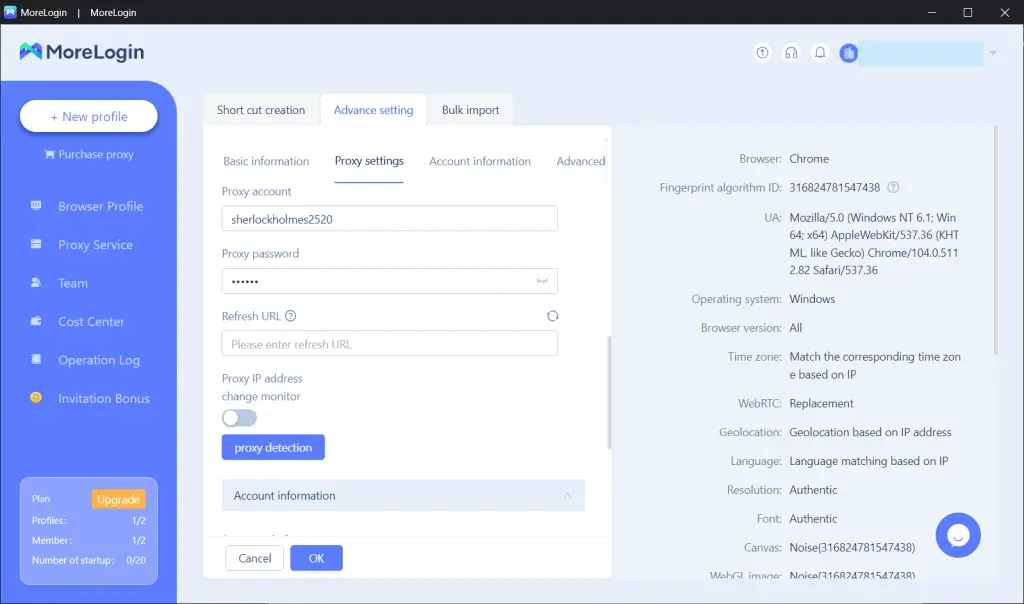The height and width of the screenshot is (604, 1024).
Task: Click the fingerprint summary panel scrollbar
Action: 995,240
